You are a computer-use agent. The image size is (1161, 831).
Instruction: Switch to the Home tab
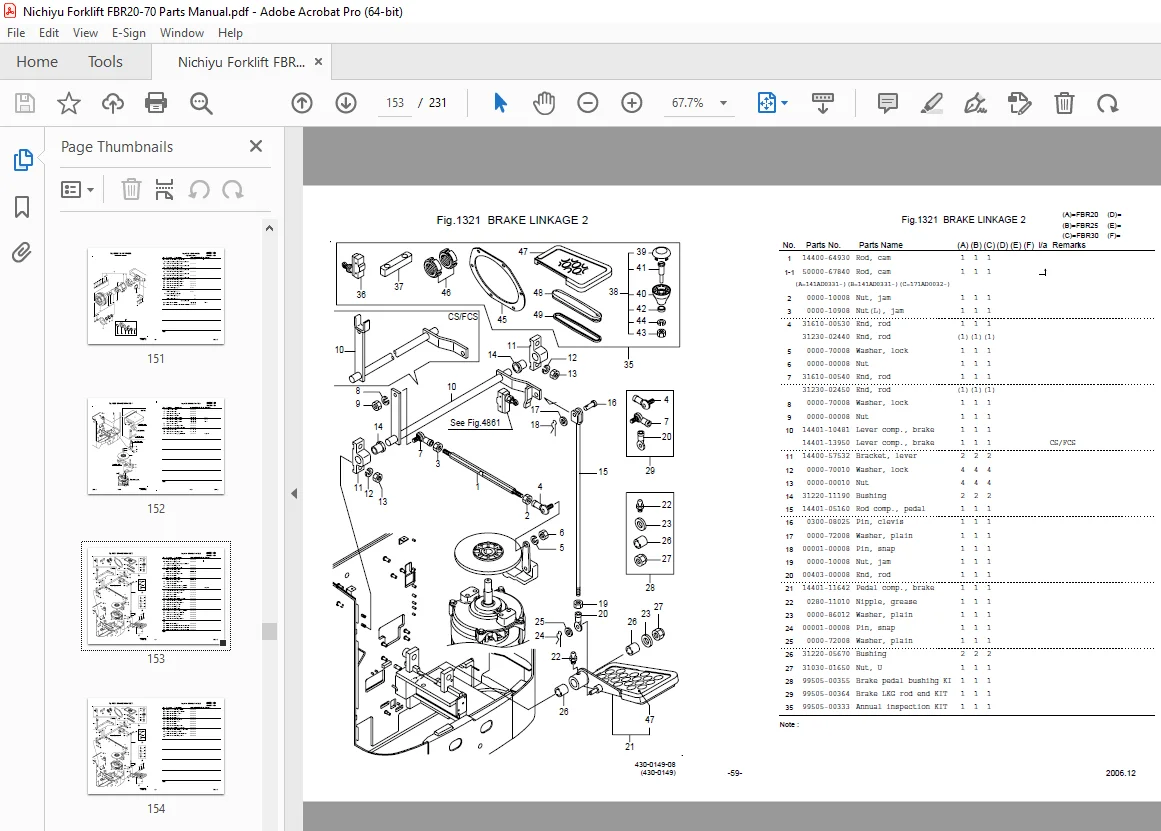point(37,61)
